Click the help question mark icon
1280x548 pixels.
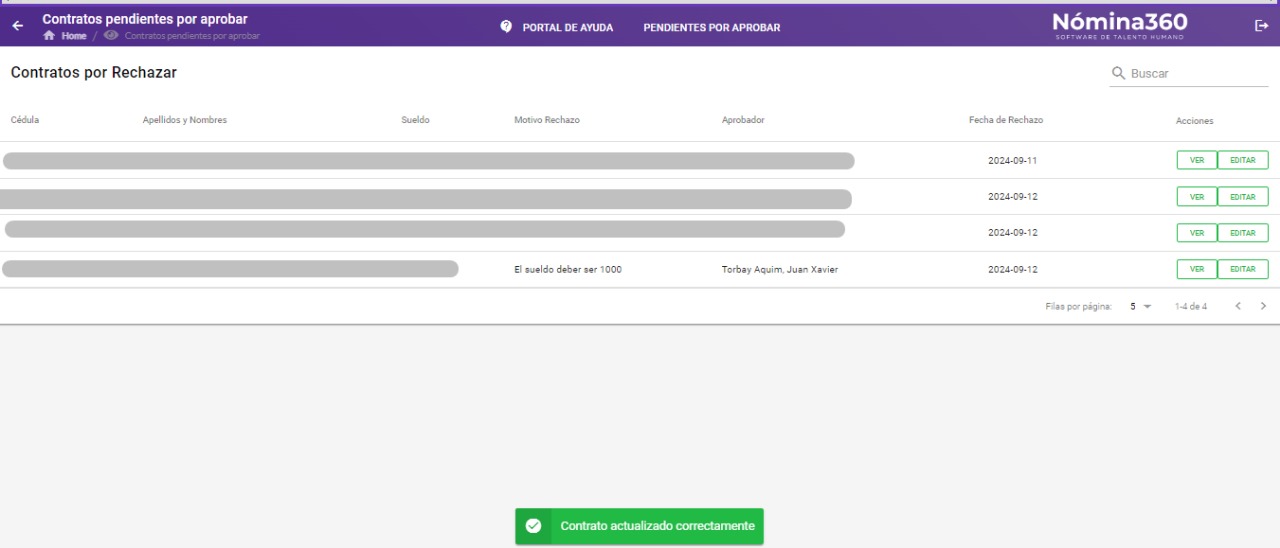coord(506,27)
